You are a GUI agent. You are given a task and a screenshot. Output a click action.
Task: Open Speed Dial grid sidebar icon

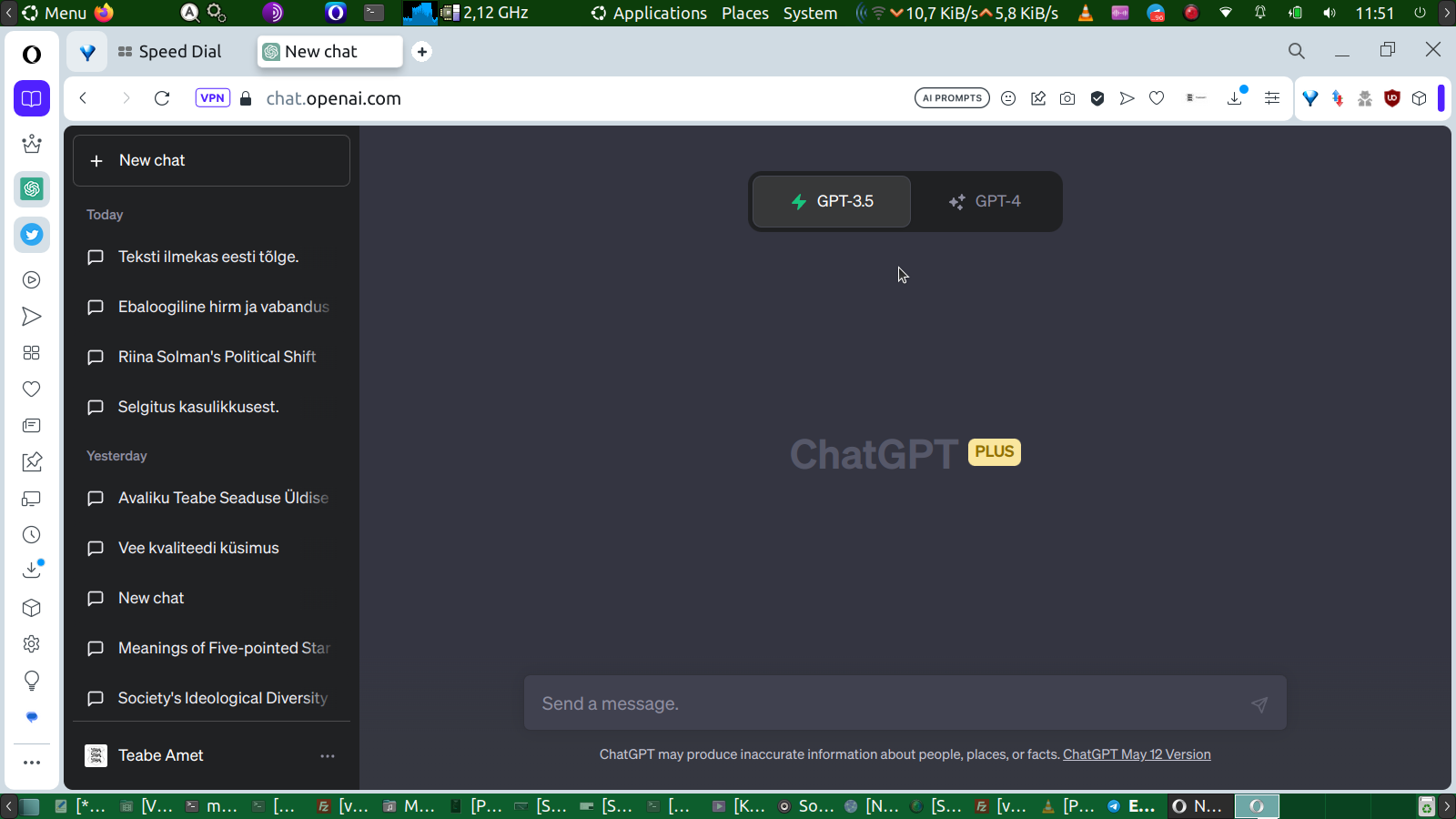32,353
